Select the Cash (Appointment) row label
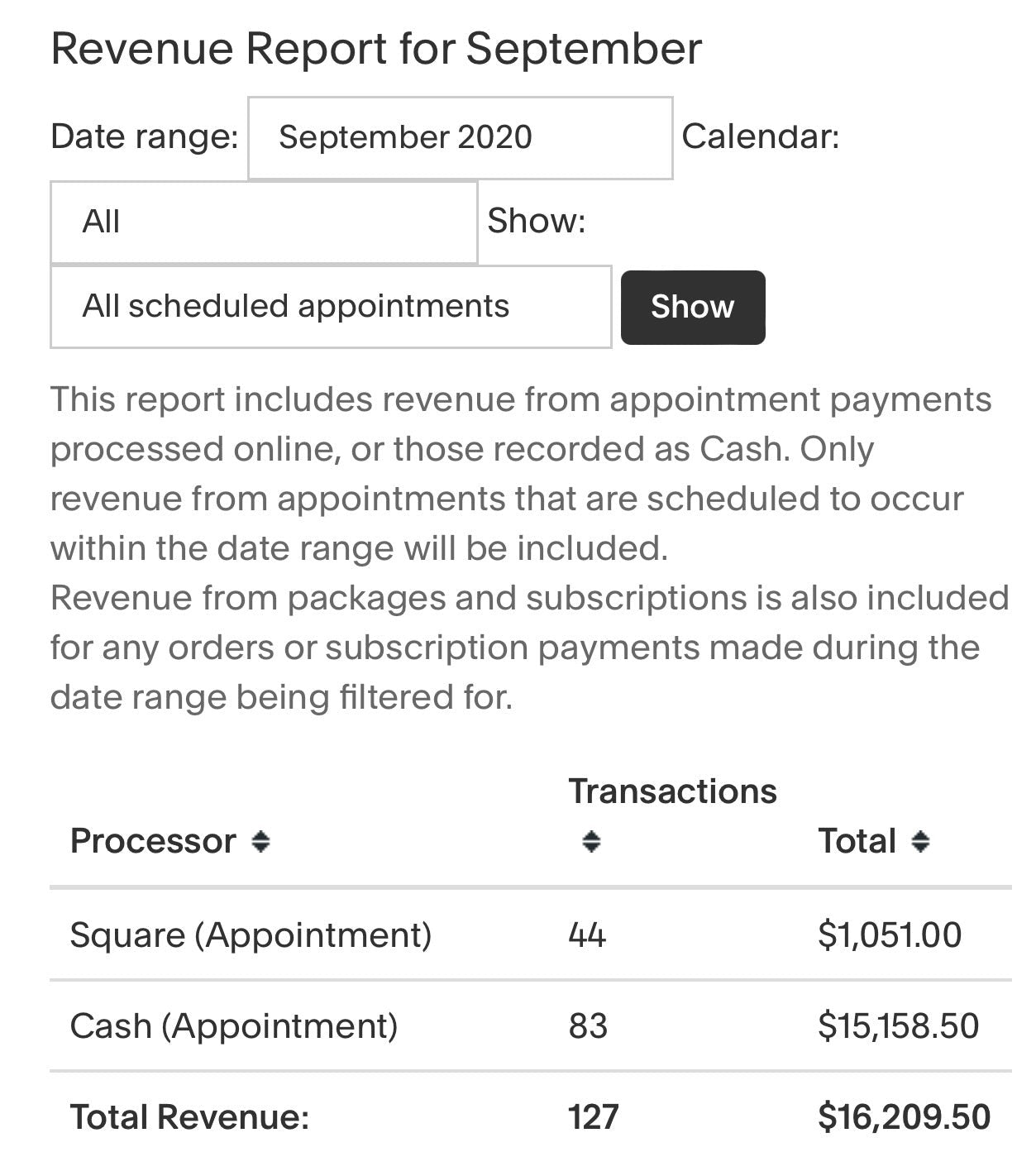1036x1152 pixels. [234, 1026]
